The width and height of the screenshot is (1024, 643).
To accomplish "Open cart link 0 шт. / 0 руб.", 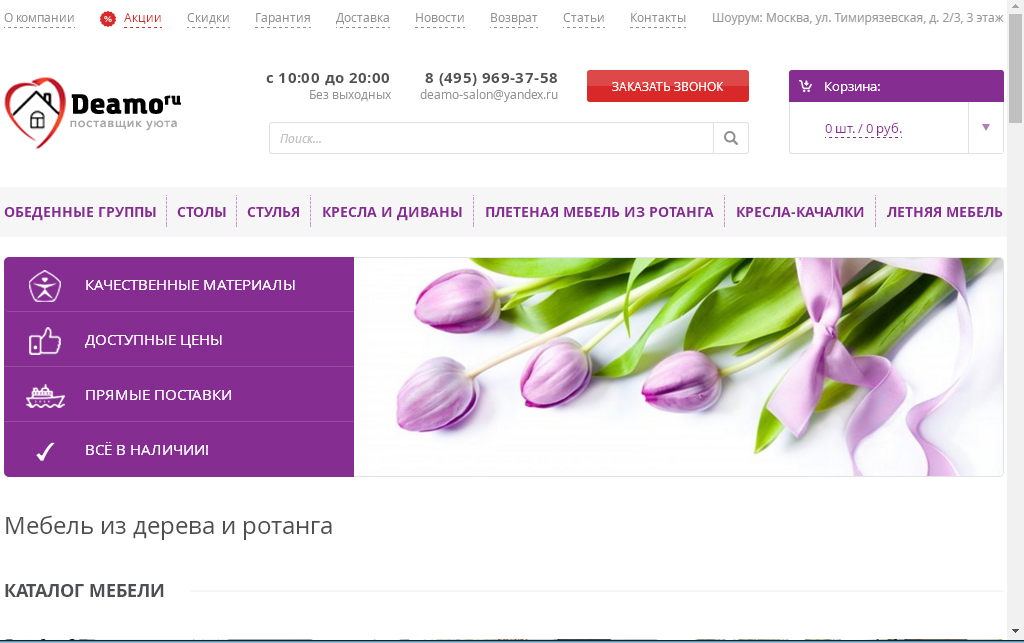I will point(863,129).
